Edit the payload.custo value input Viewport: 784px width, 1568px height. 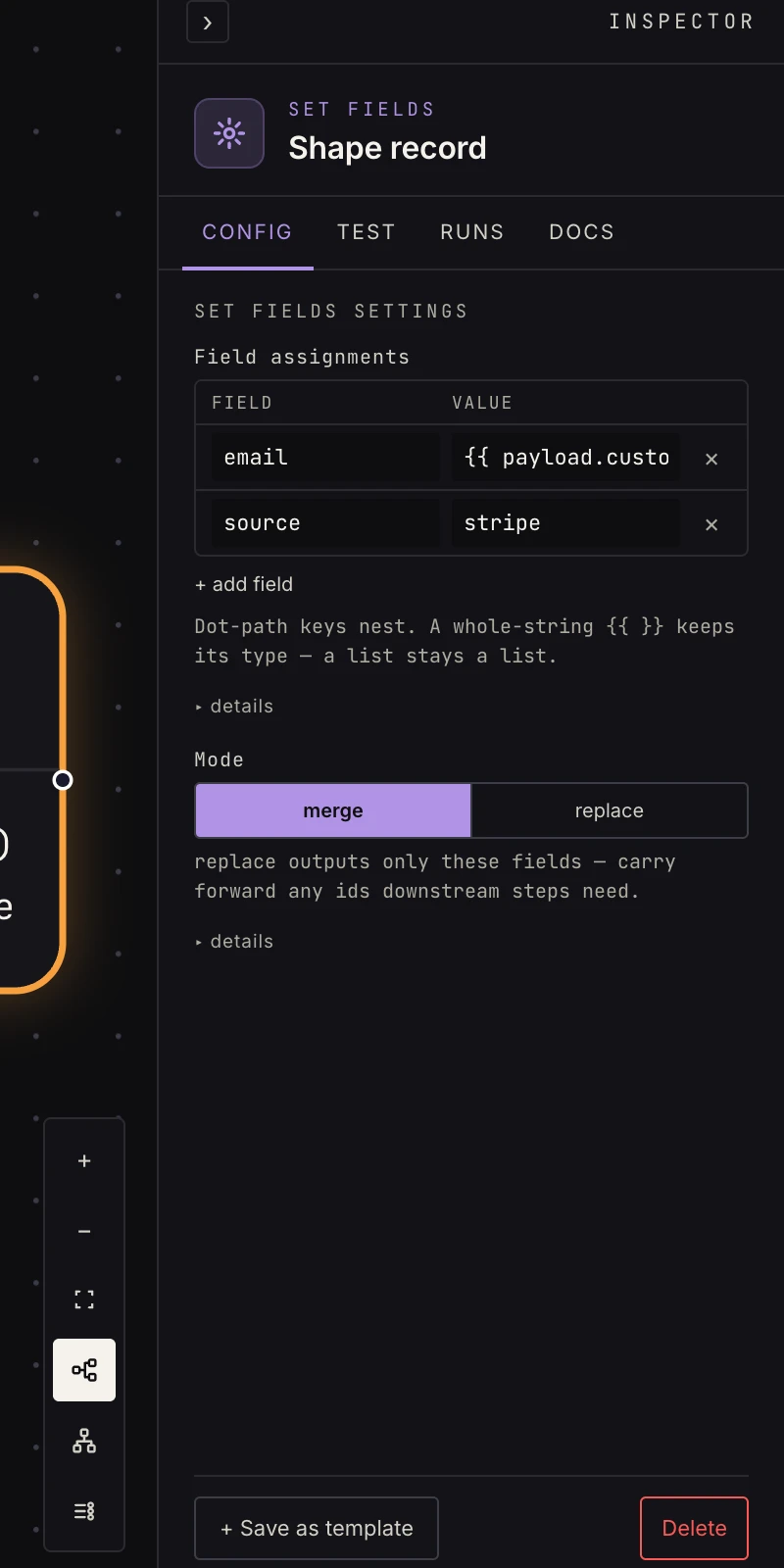[565, 458]
